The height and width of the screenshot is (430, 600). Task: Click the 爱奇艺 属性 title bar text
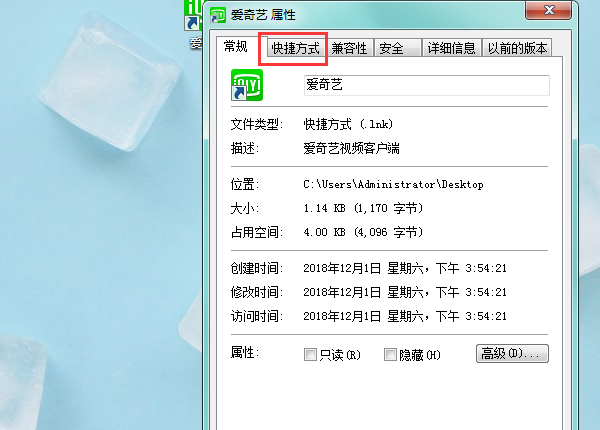[x=263, y=15]
